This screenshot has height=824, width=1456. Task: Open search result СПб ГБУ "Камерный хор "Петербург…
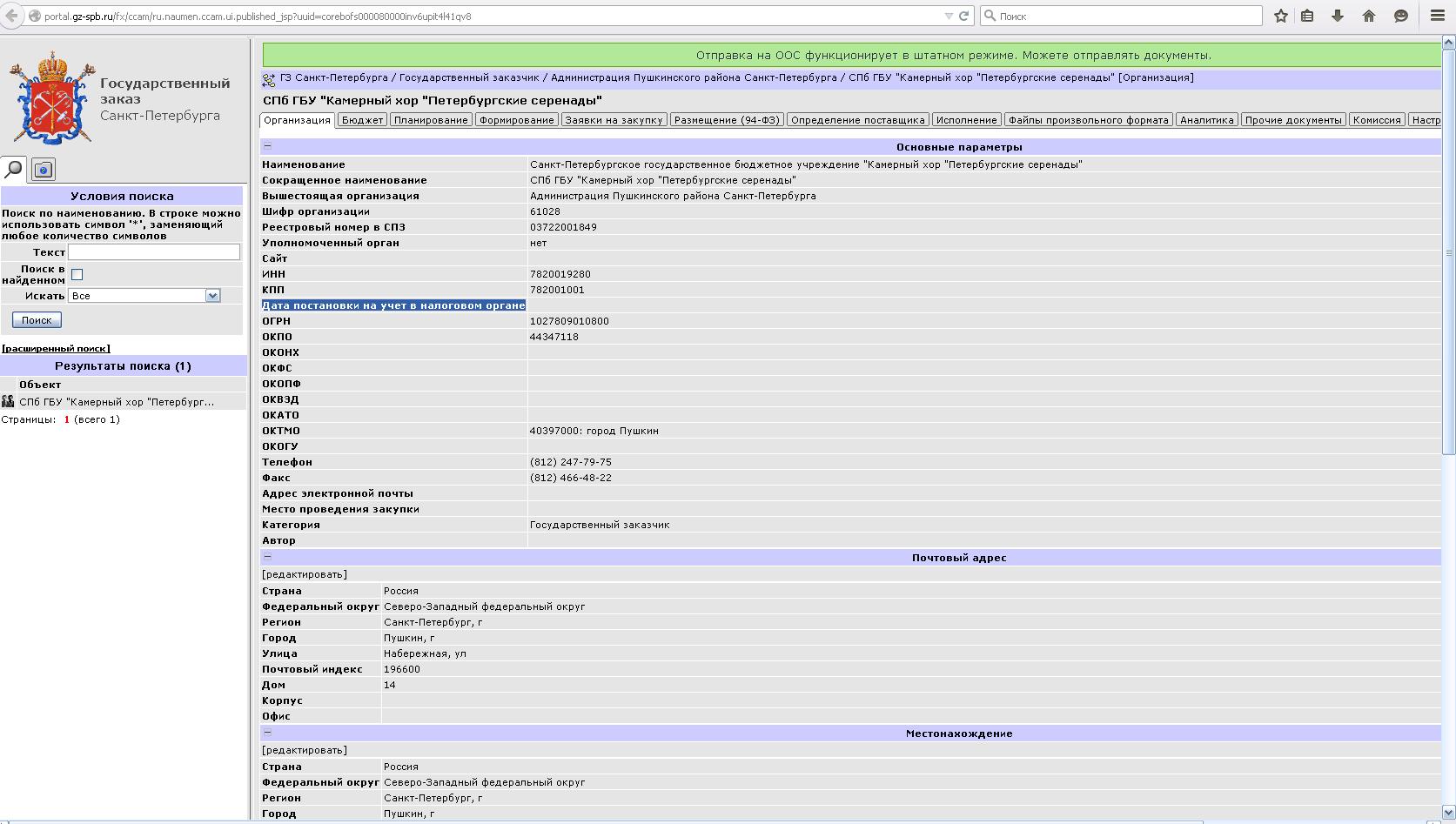point(117,402)
